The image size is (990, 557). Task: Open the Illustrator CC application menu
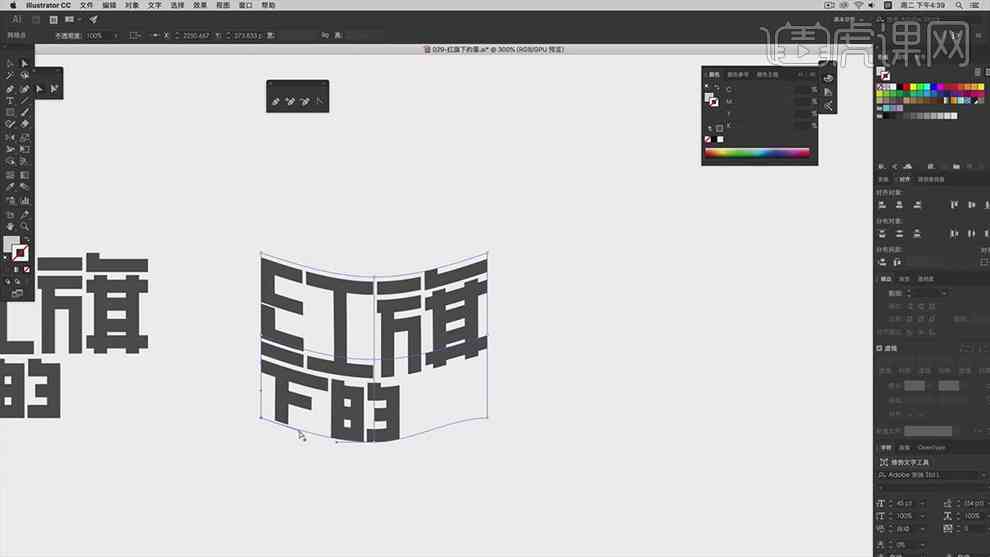click(49, 5)
